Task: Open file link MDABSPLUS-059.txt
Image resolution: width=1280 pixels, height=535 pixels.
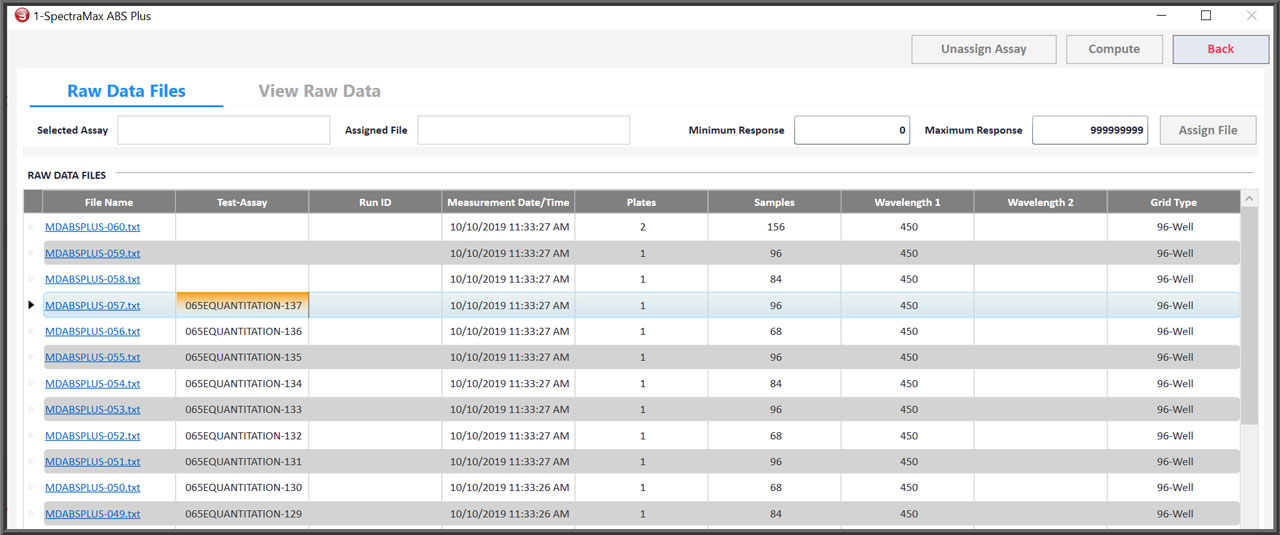Action: [93, 253]
